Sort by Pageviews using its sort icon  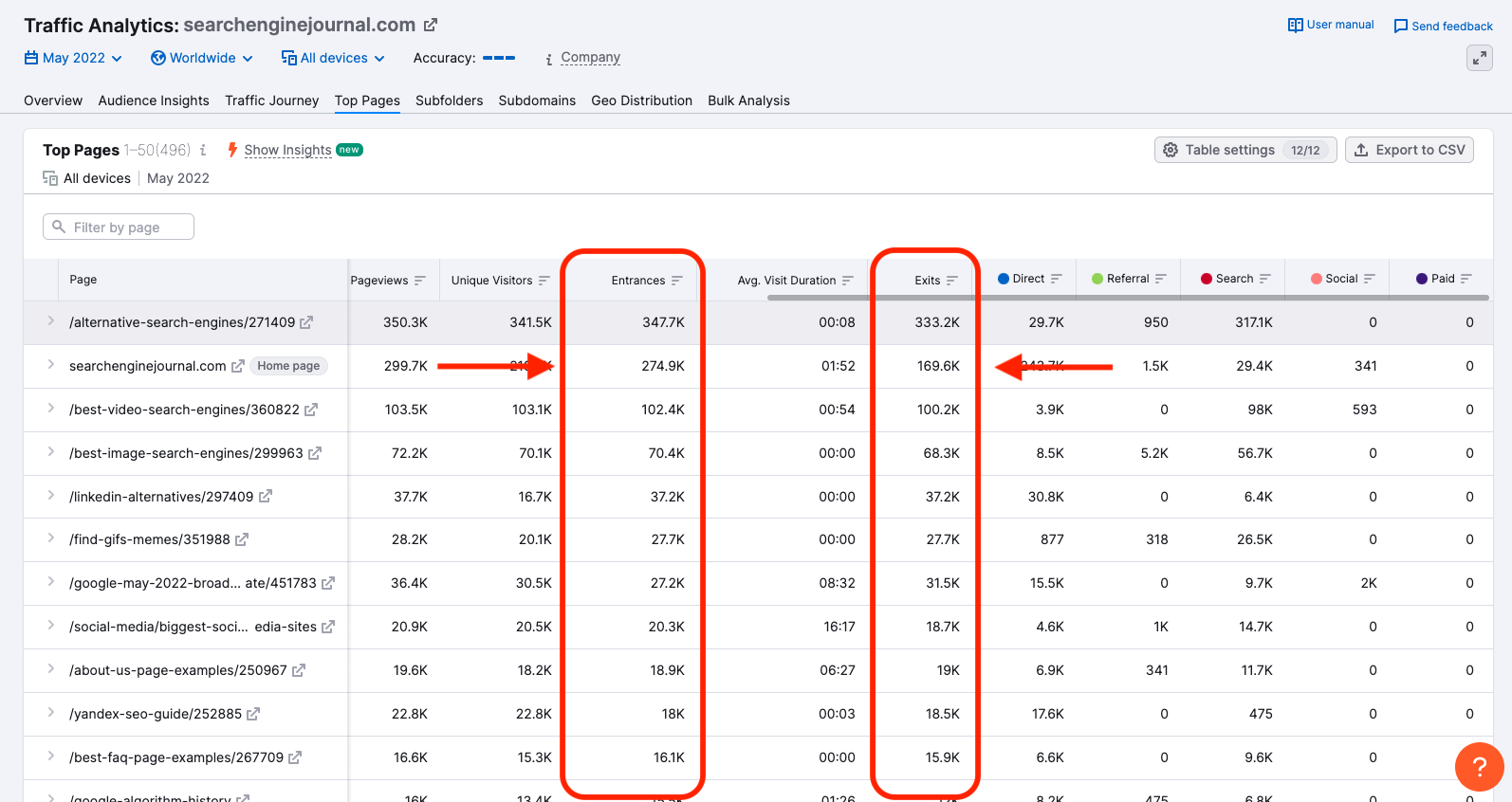coord(420,281)
